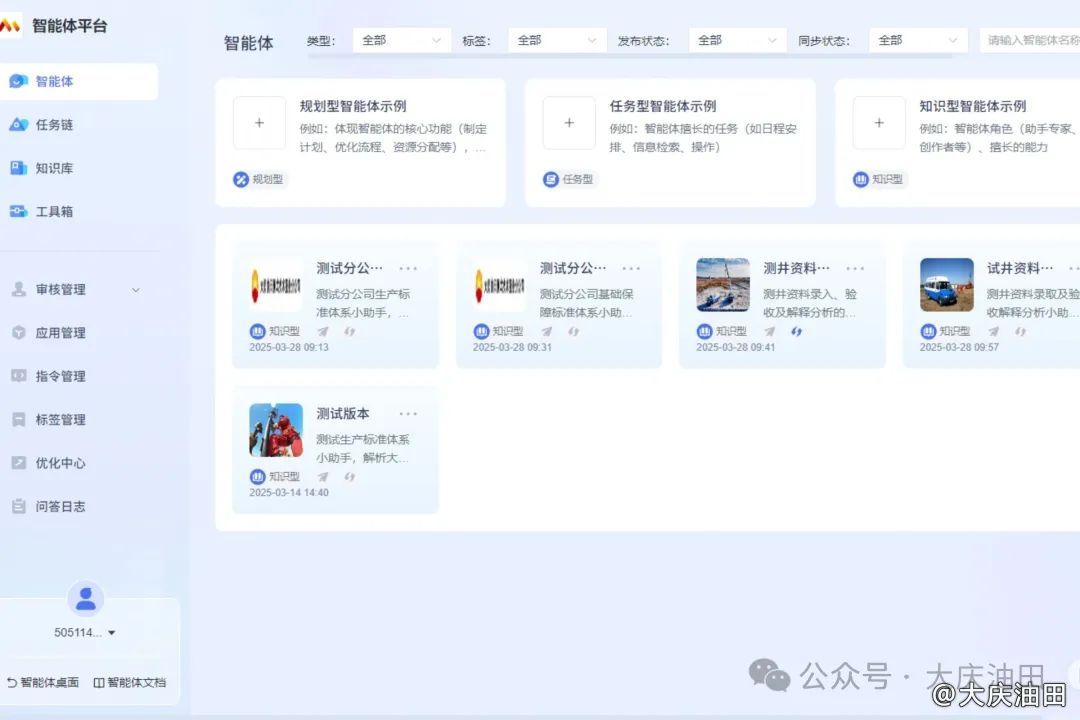Select the 工具箱 sidebar icon
The image size is (1080, 720).
point(18,212)
